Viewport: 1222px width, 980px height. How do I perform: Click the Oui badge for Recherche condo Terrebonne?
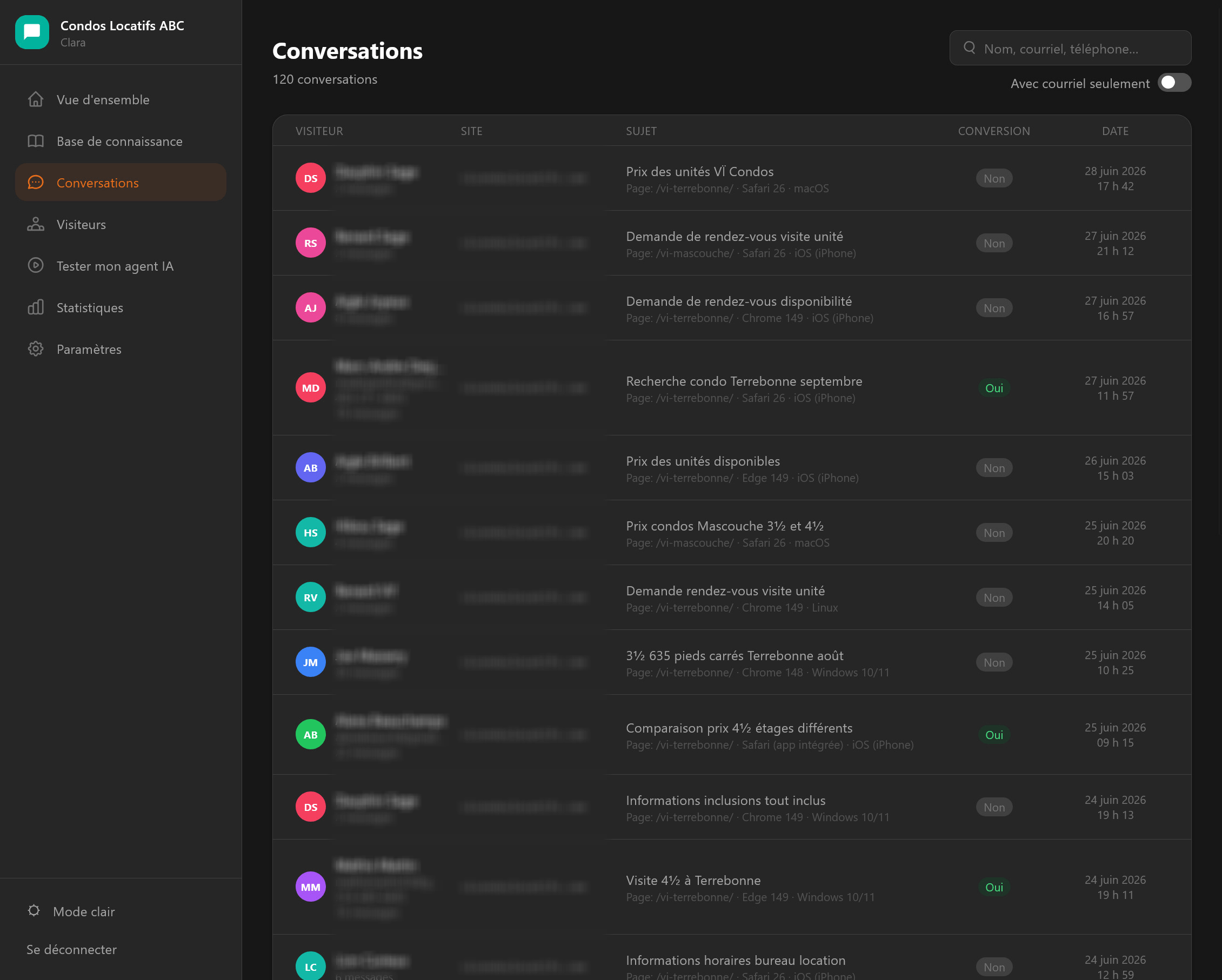click(994, 388)
